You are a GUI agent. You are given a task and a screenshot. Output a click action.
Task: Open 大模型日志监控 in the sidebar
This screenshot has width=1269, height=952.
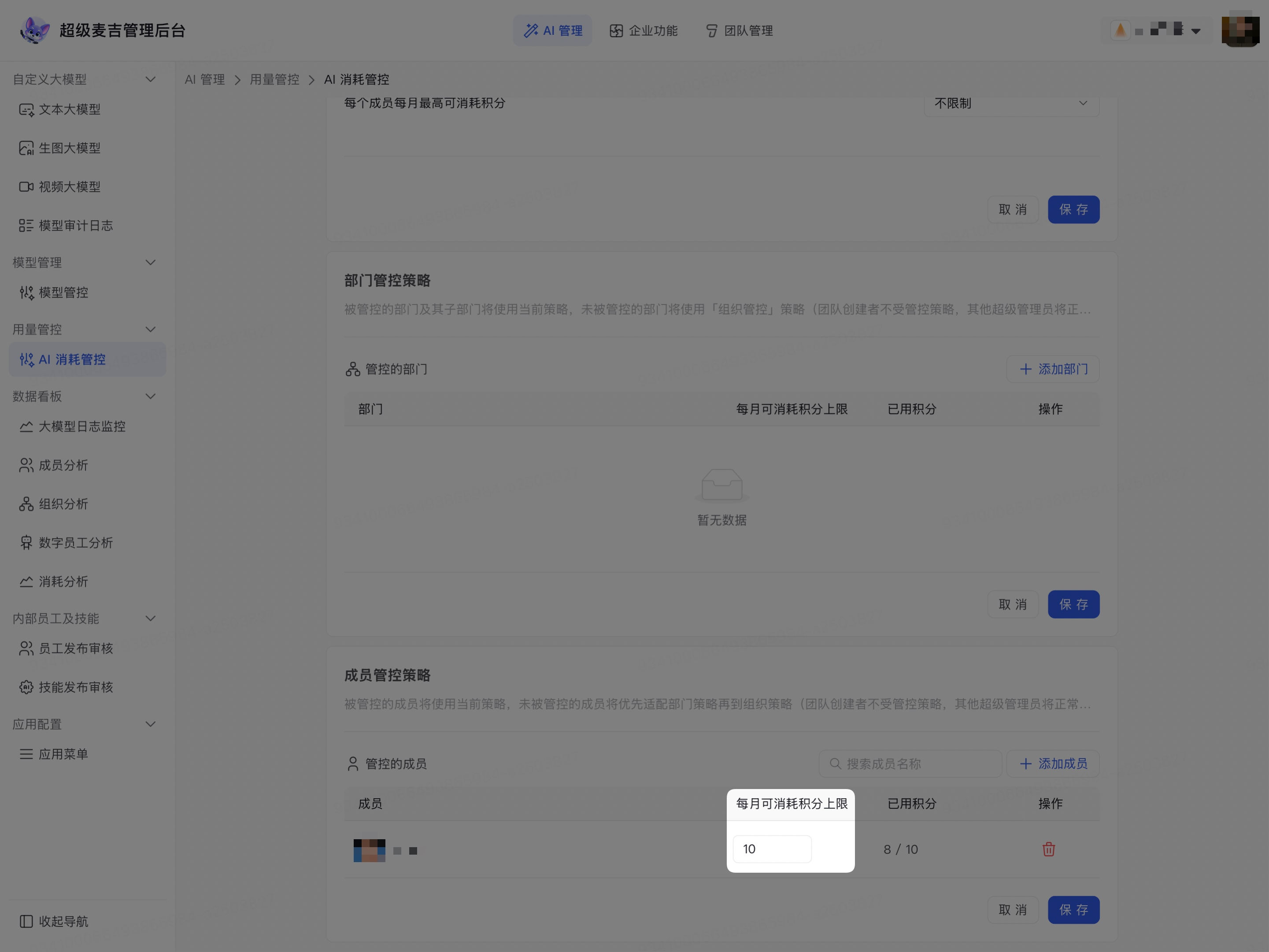coord(87,426)
